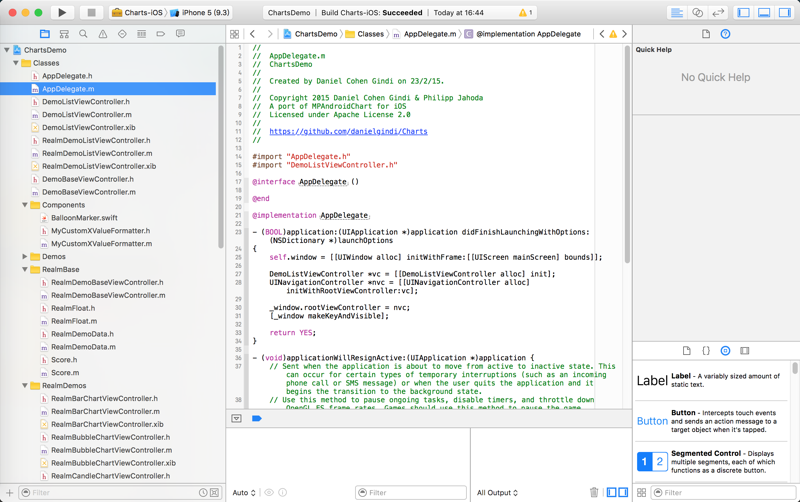Toggle the Navigator panel visibility

pos(743,13)
